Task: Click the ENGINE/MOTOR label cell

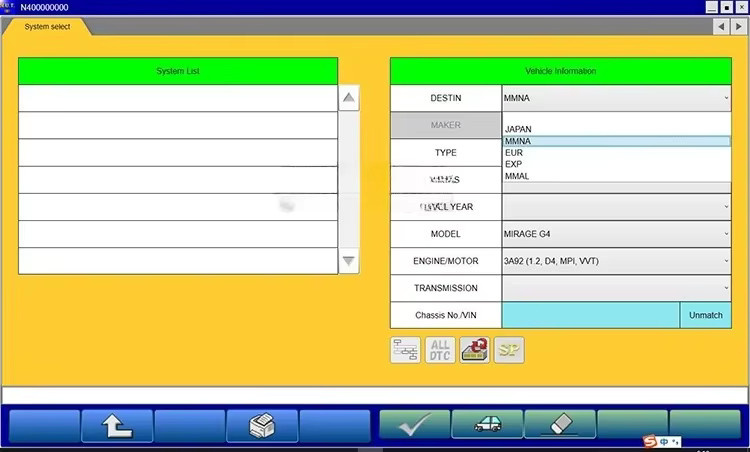Action: (446, 261)
